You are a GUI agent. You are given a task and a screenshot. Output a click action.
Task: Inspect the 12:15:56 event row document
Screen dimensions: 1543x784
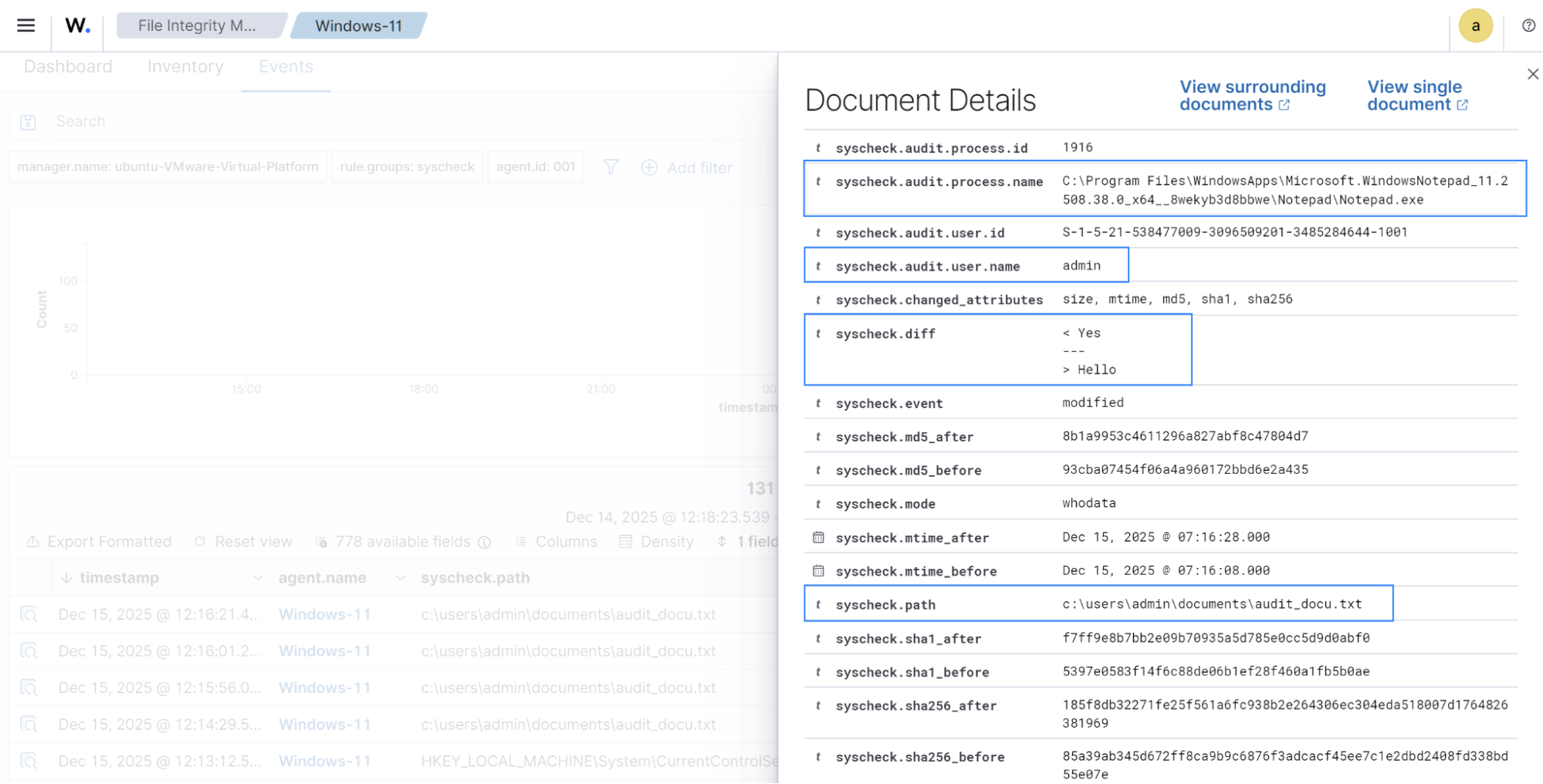click(x=29, y=688)
